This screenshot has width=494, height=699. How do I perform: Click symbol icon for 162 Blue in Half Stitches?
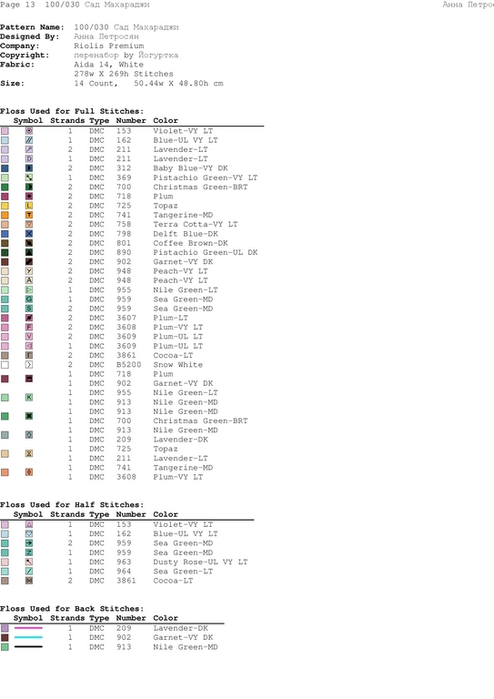[29, 534]
